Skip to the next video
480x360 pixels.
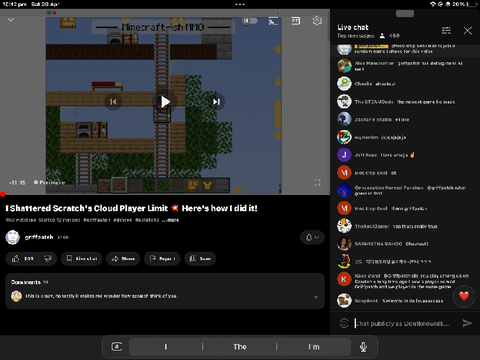point(216,102)
